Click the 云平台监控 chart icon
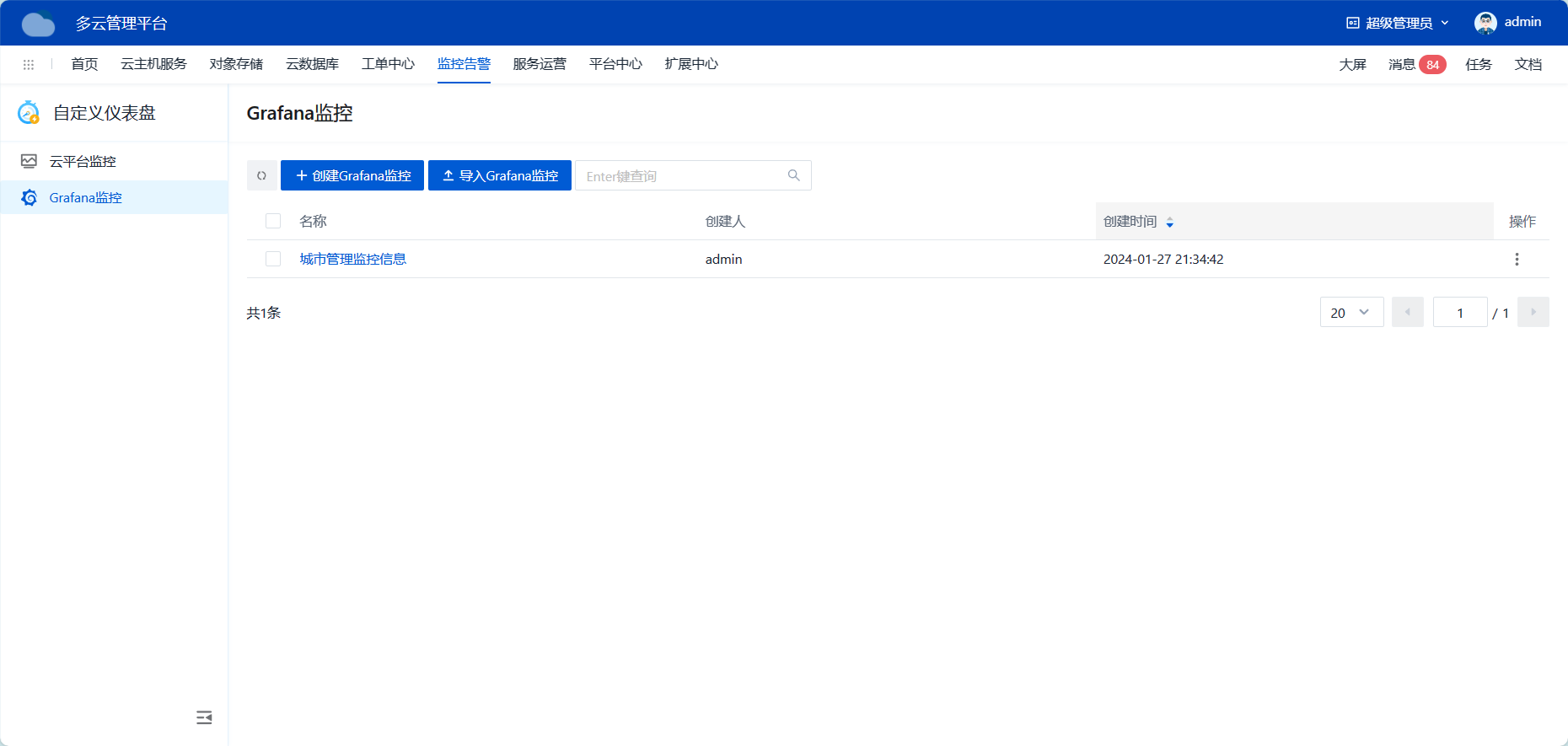 (x=29, y=161)
